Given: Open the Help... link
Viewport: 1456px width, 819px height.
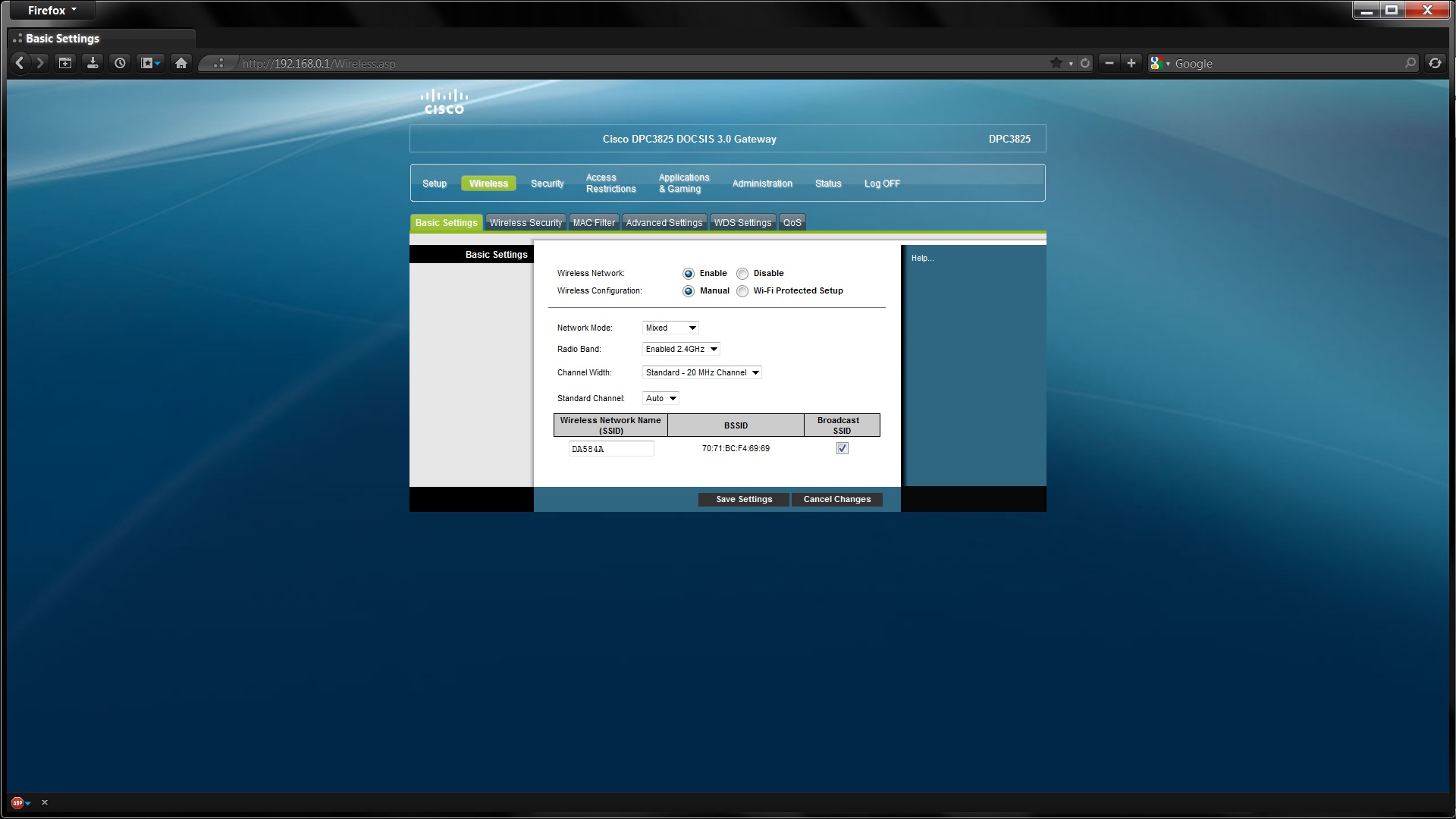Looking at the screenshot, I should (922, 259).
